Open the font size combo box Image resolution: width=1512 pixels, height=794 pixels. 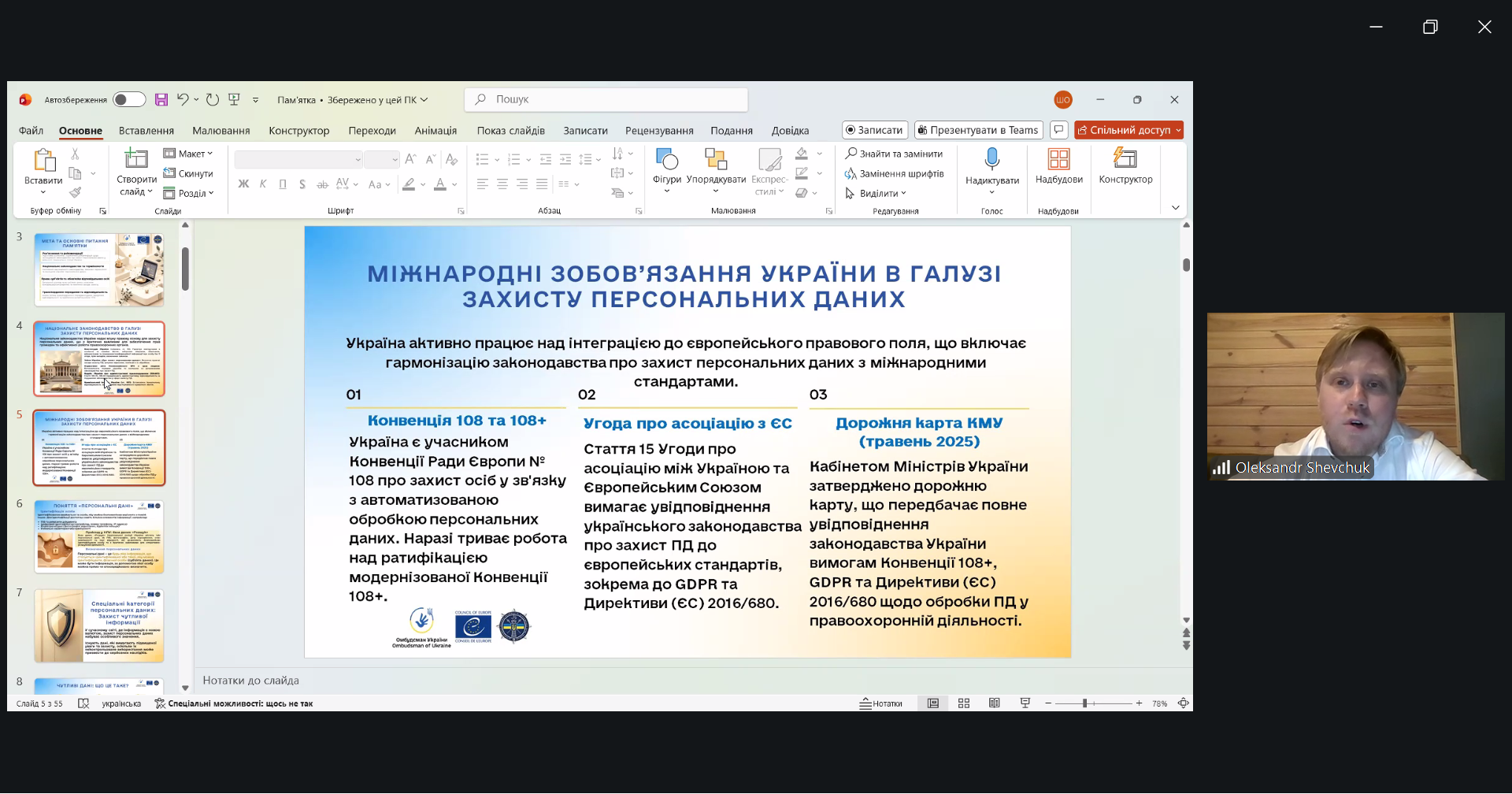[382, 160]
